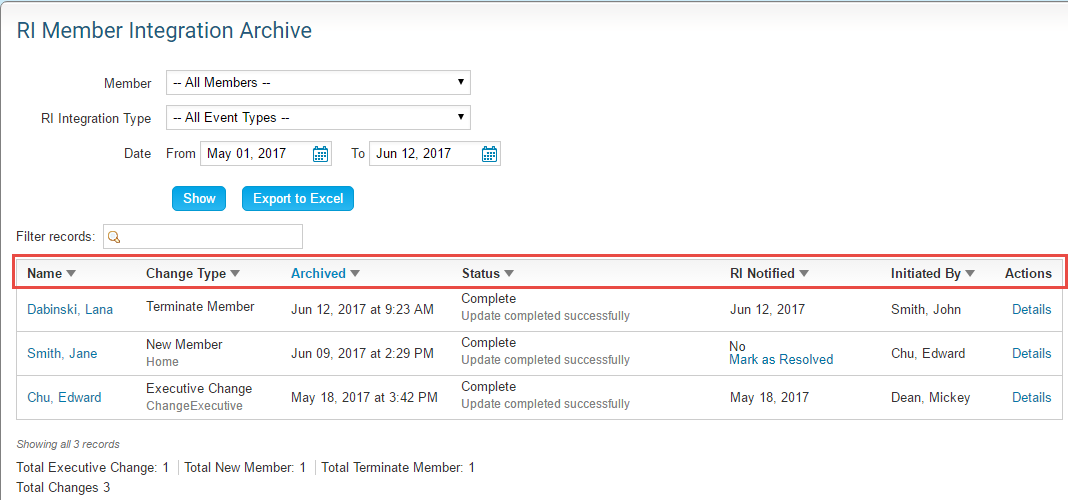Open the To date calendar picker icon

[x=489, y=154]
